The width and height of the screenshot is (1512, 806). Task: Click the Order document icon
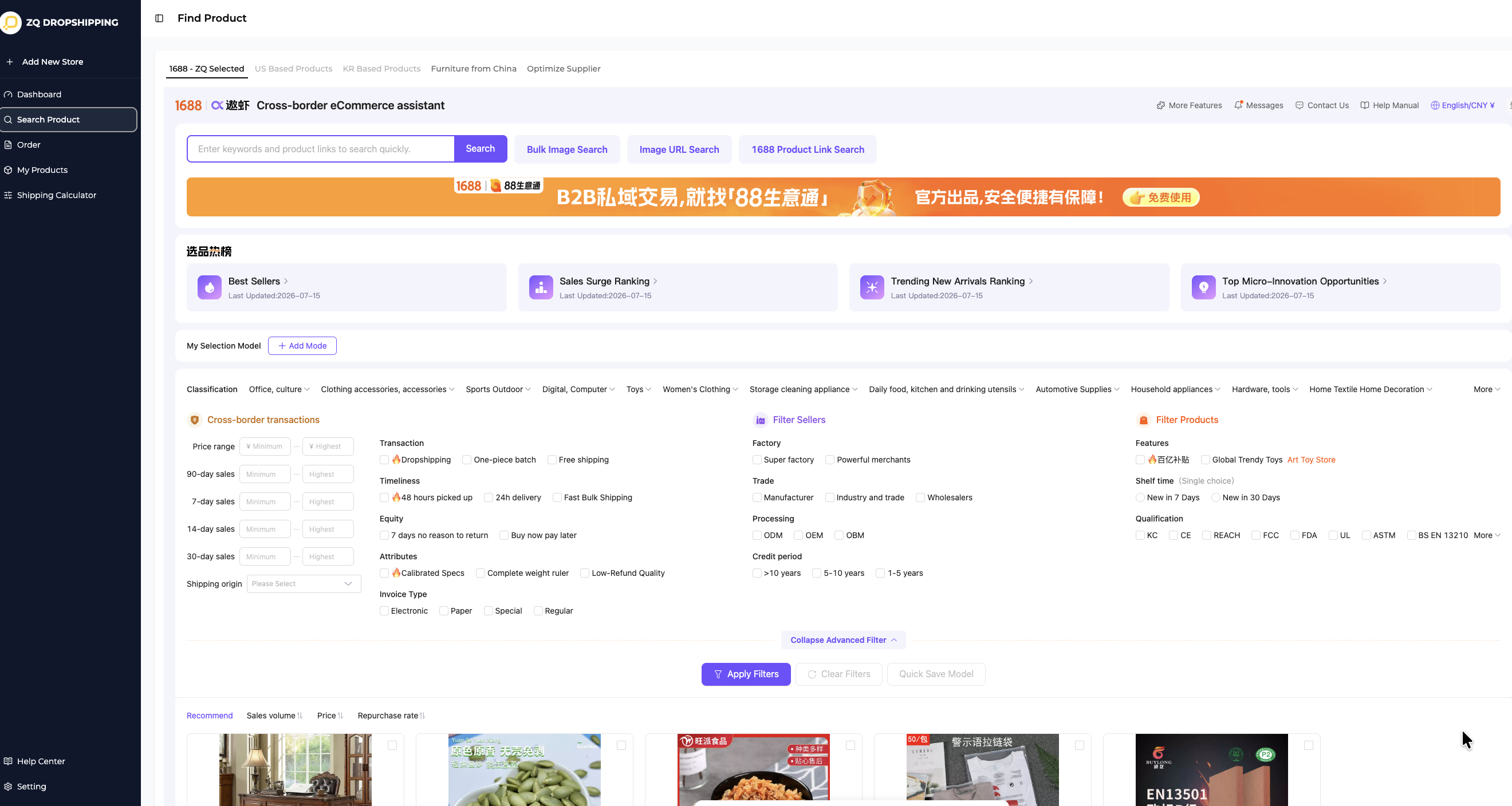(x=8, y=145)
